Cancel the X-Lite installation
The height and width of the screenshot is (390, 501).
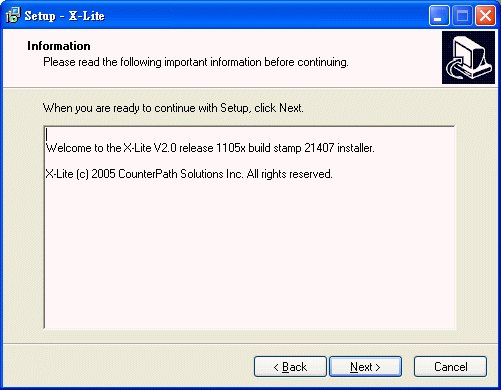point(450,367)
